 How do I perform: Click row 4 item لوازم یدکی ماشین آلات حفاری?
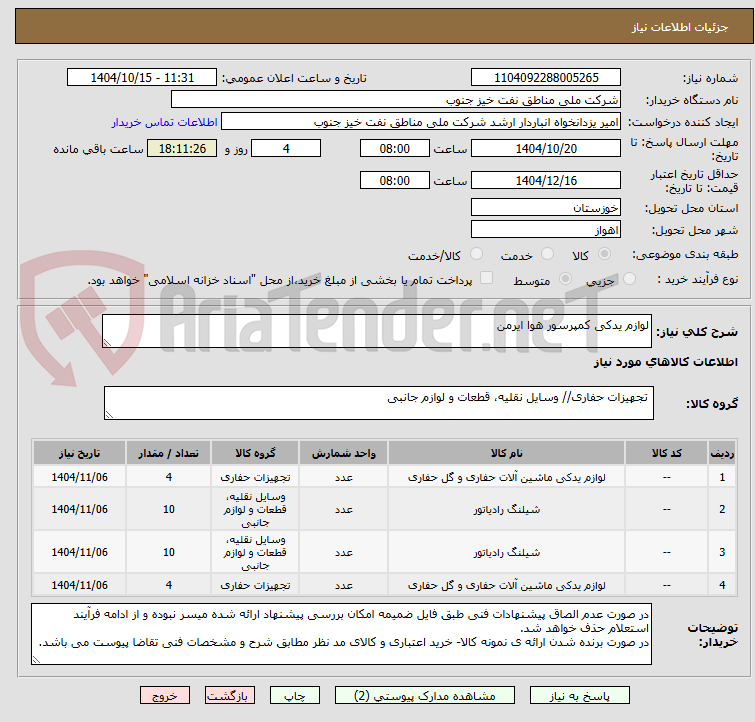pos(507,585)
